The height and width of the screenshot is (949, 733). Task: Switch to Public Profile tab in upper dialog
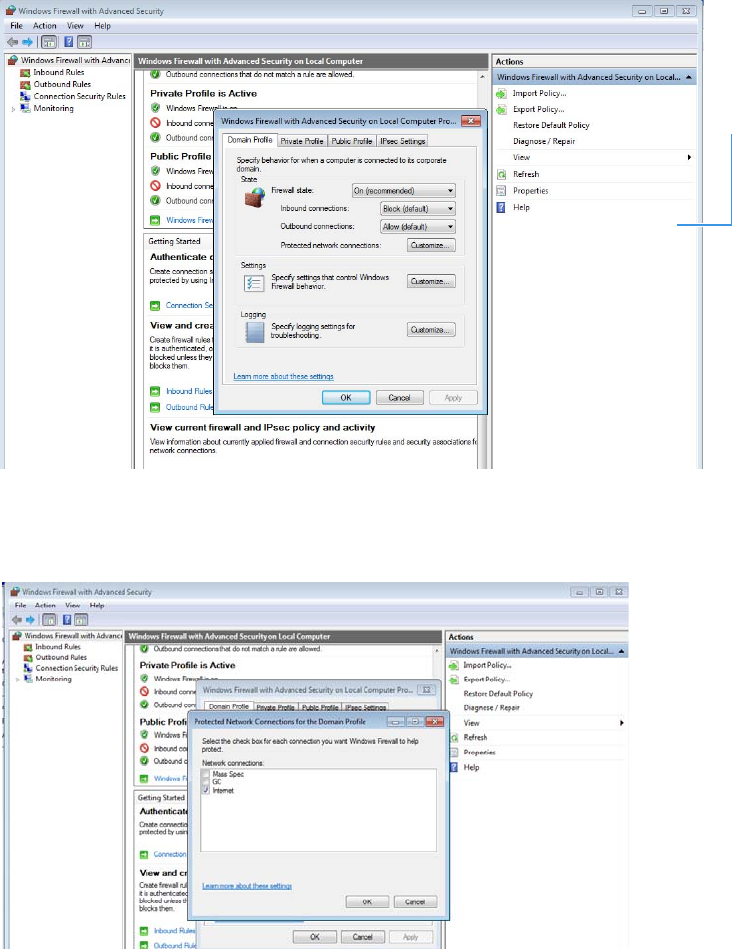351,141
